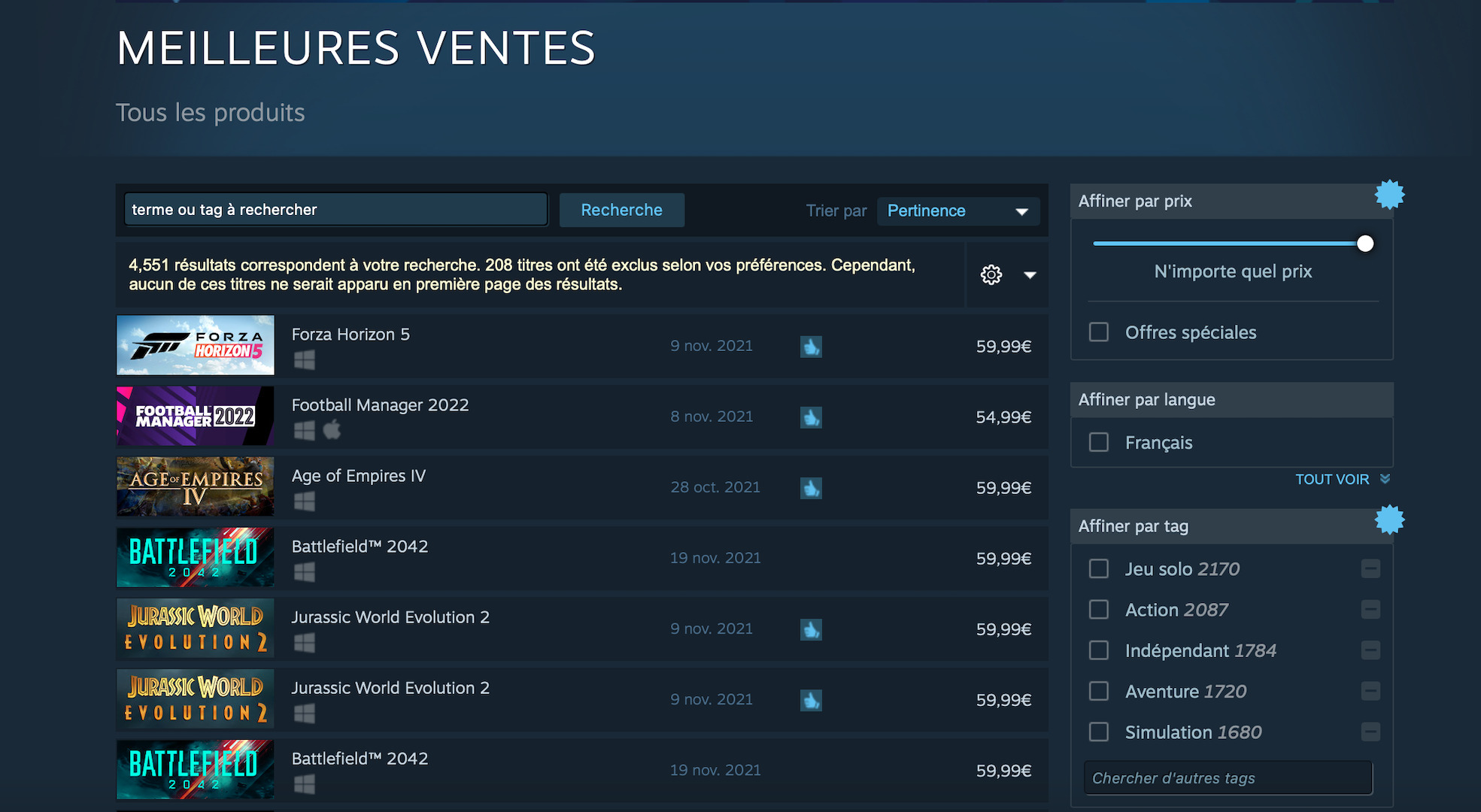1481x812 pixels.
Task: Click the 54,99€ price of Football Manager 2022
Action: tap(1003, 417)
